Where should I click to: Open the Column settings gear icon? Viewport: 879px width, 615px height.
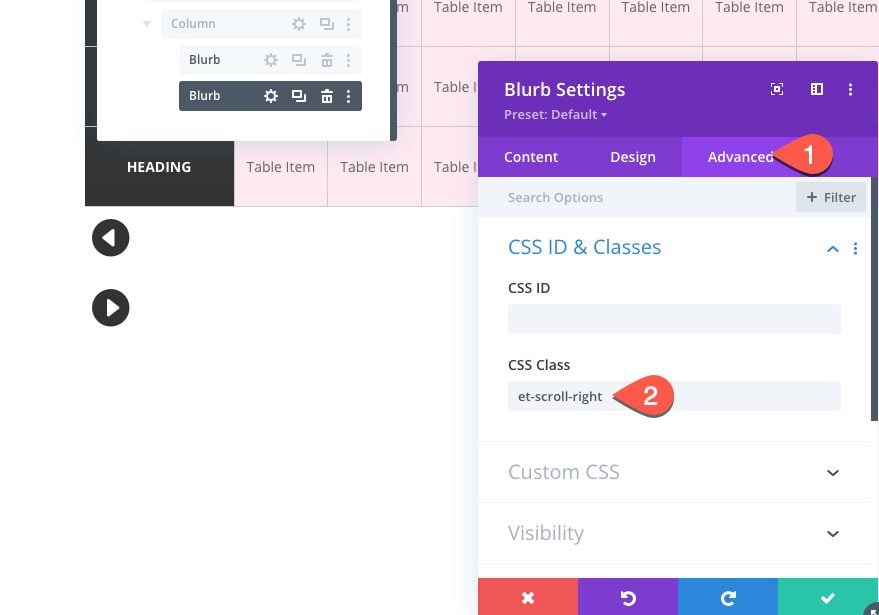coord(299,23)
